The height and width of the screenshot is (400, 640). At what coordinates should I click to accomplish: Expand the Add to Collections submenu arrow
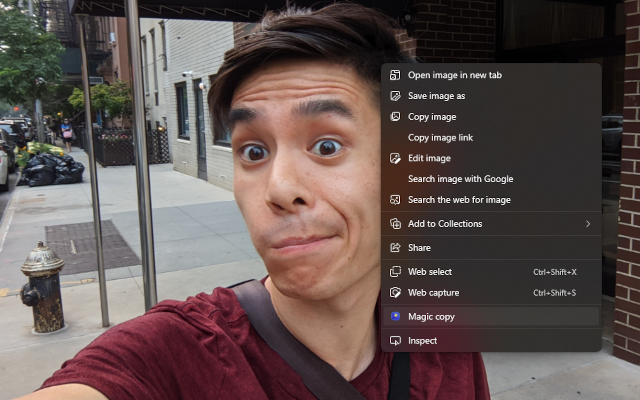pos(588,224)
